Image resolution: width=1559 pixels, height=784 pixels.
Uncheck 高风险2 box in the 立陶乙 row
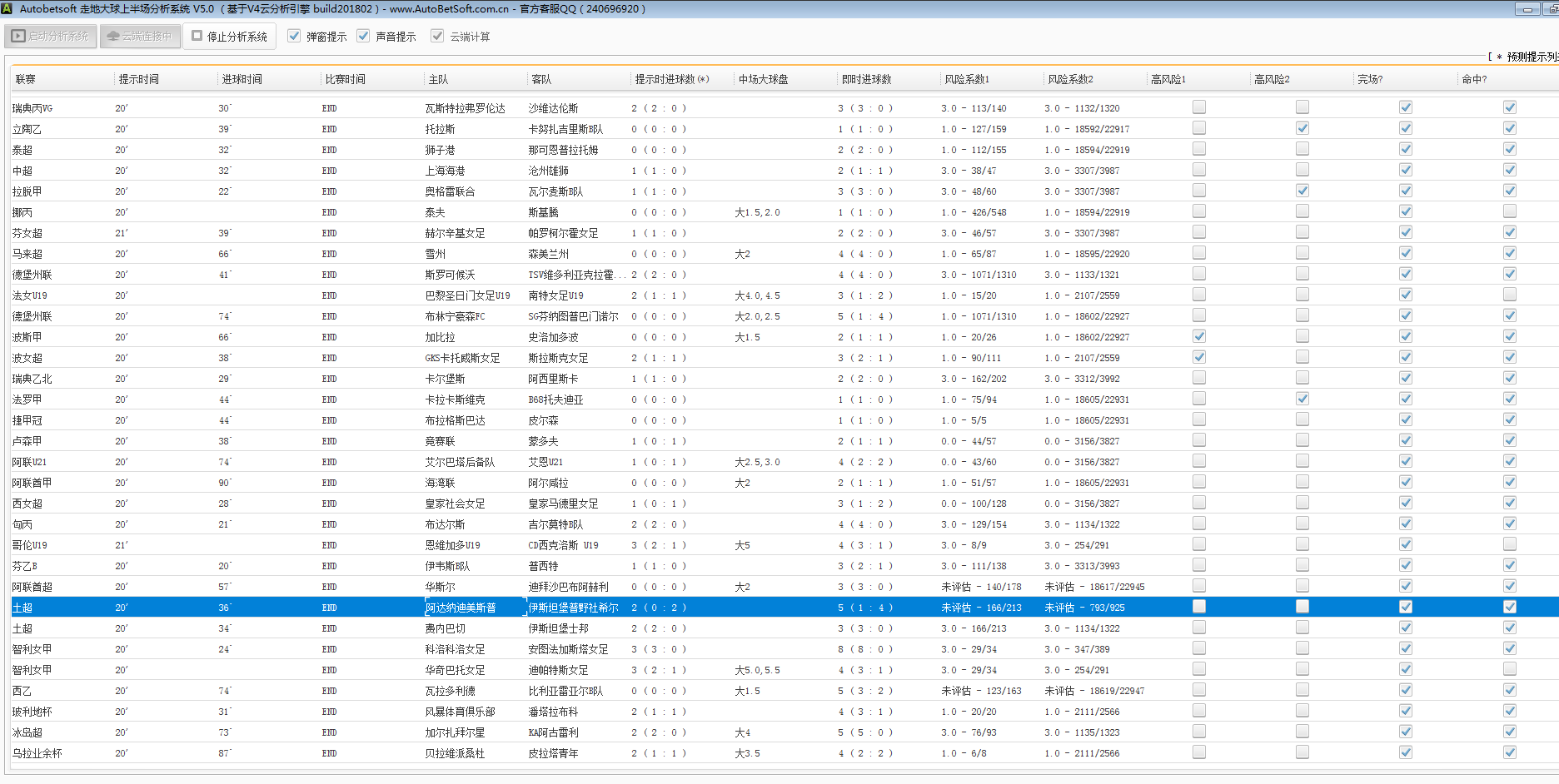coord(1302,128)
